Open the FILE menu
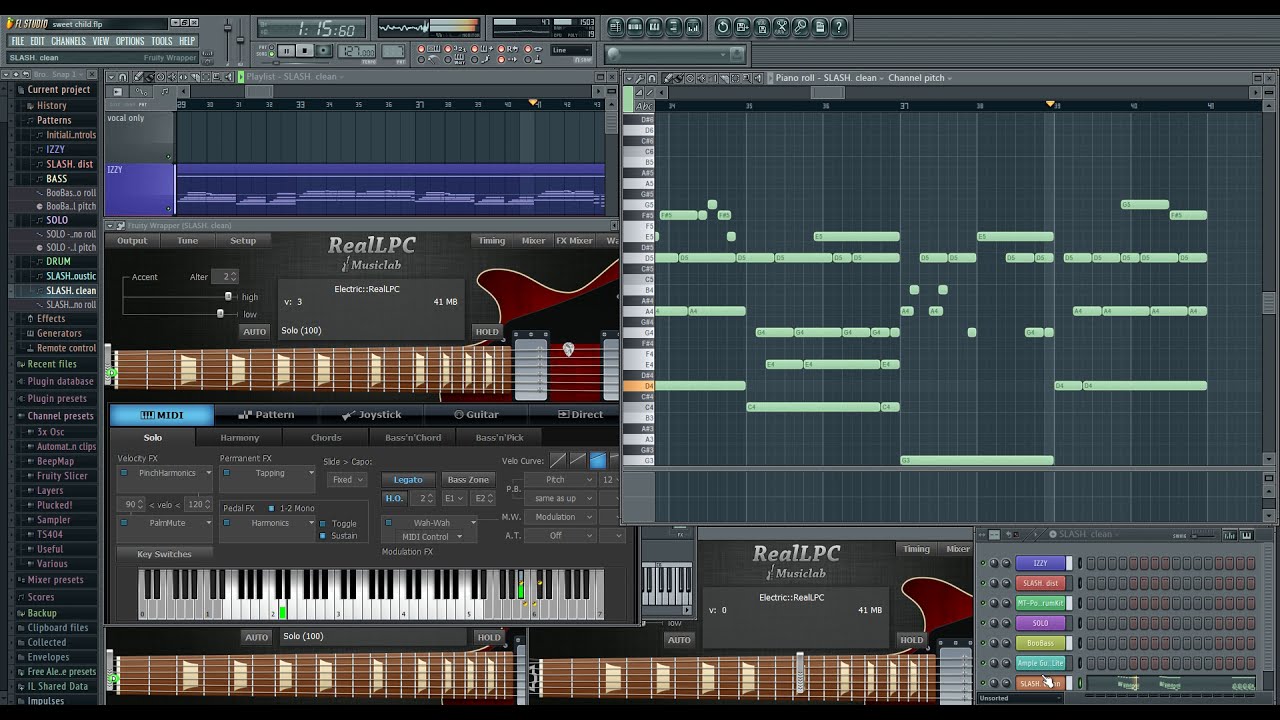The width and height of the screenshot is (1280, 720). click(17, 41)
